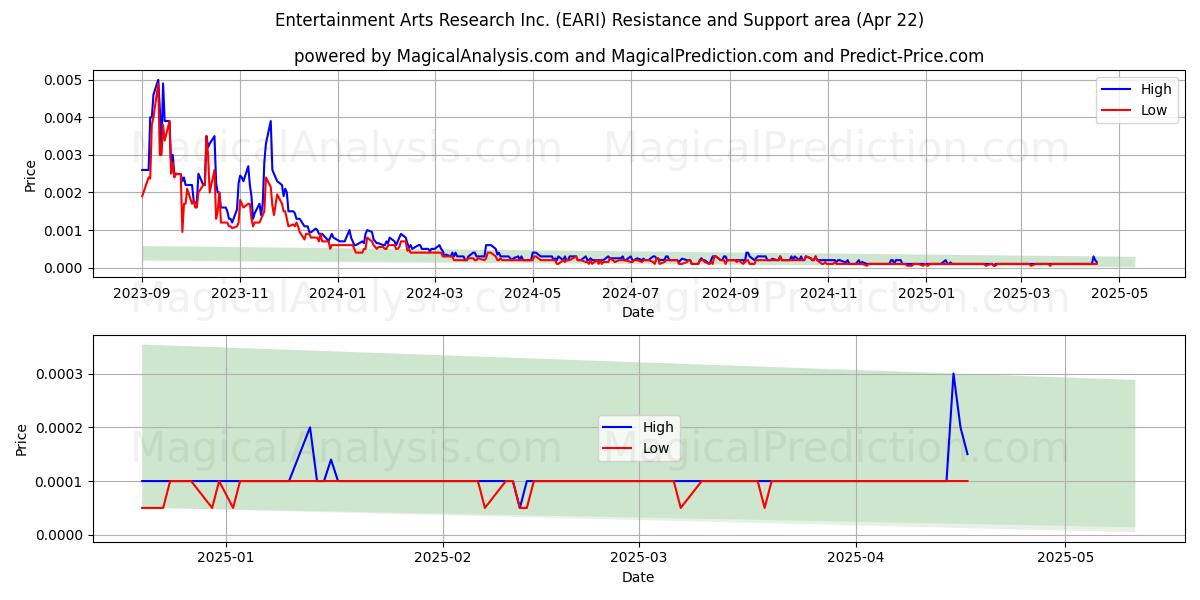Click the '0.002' y-axis tick label
Viewport: 1200px width, 600px height.
(64, 193)
